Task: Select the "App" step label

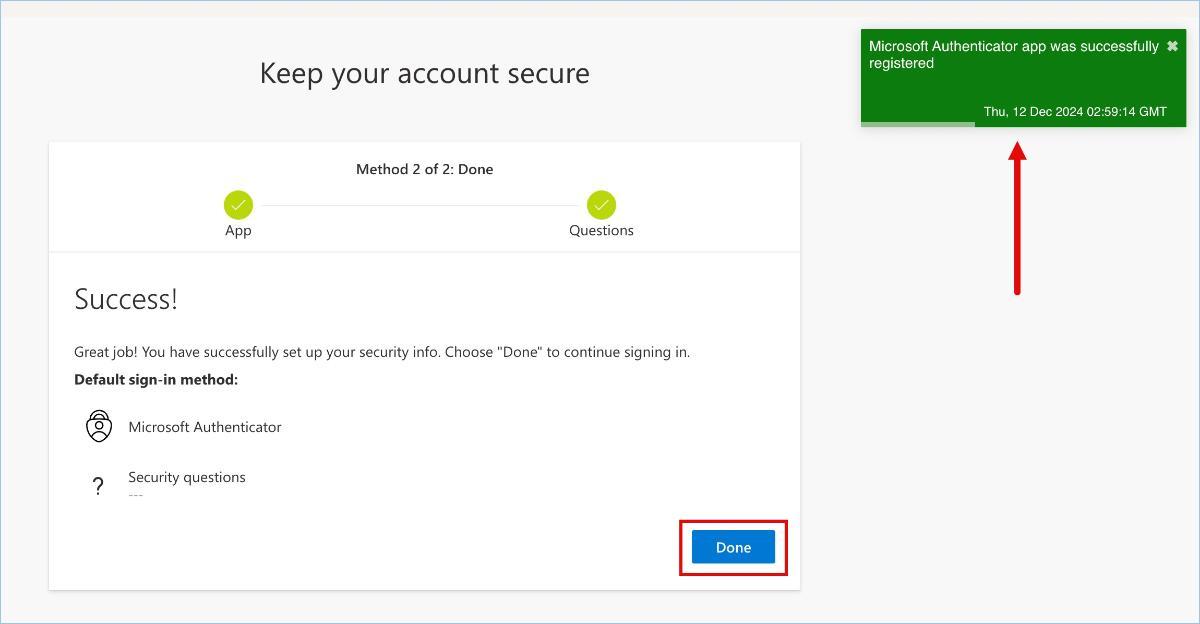Action: [x=238, y=230]
